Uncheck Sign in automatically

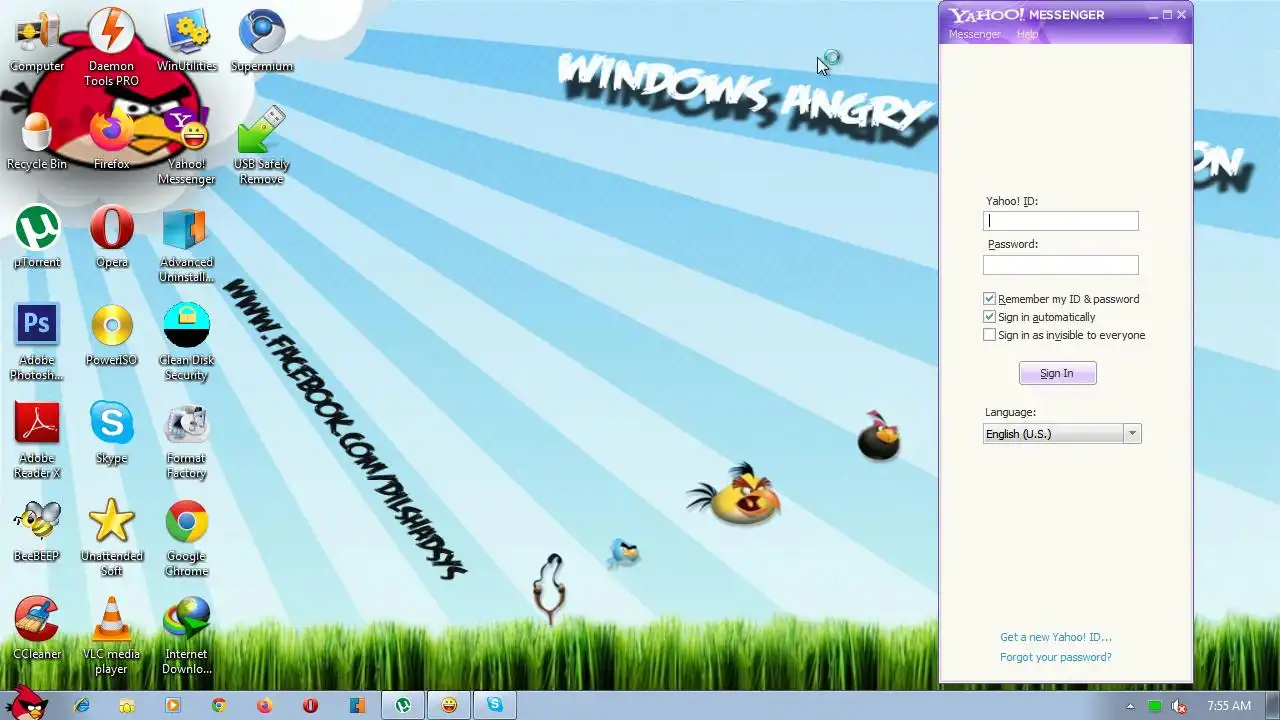pyautogui.click(x=989, y=317)
